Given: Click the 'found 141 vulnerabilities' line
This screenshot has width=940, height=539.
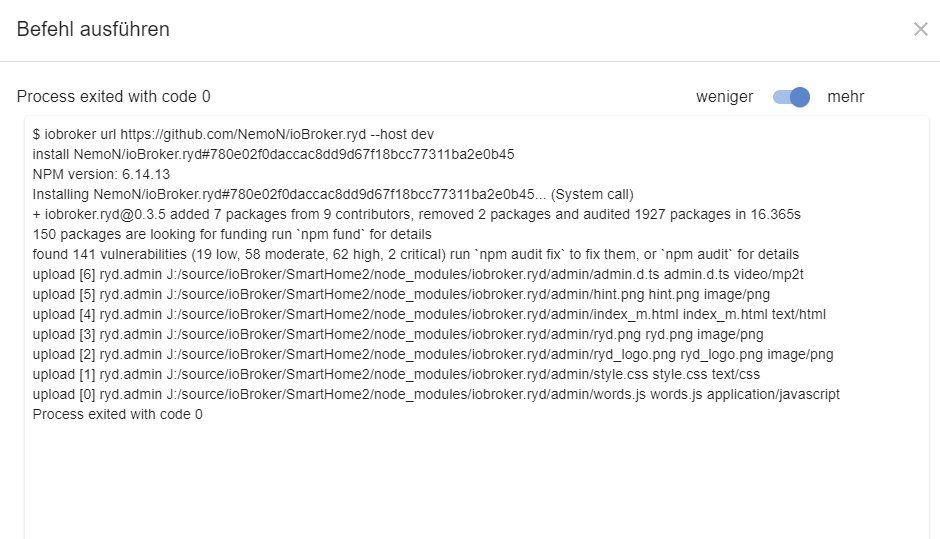Looking at the screenshot, I should (415, 254).
